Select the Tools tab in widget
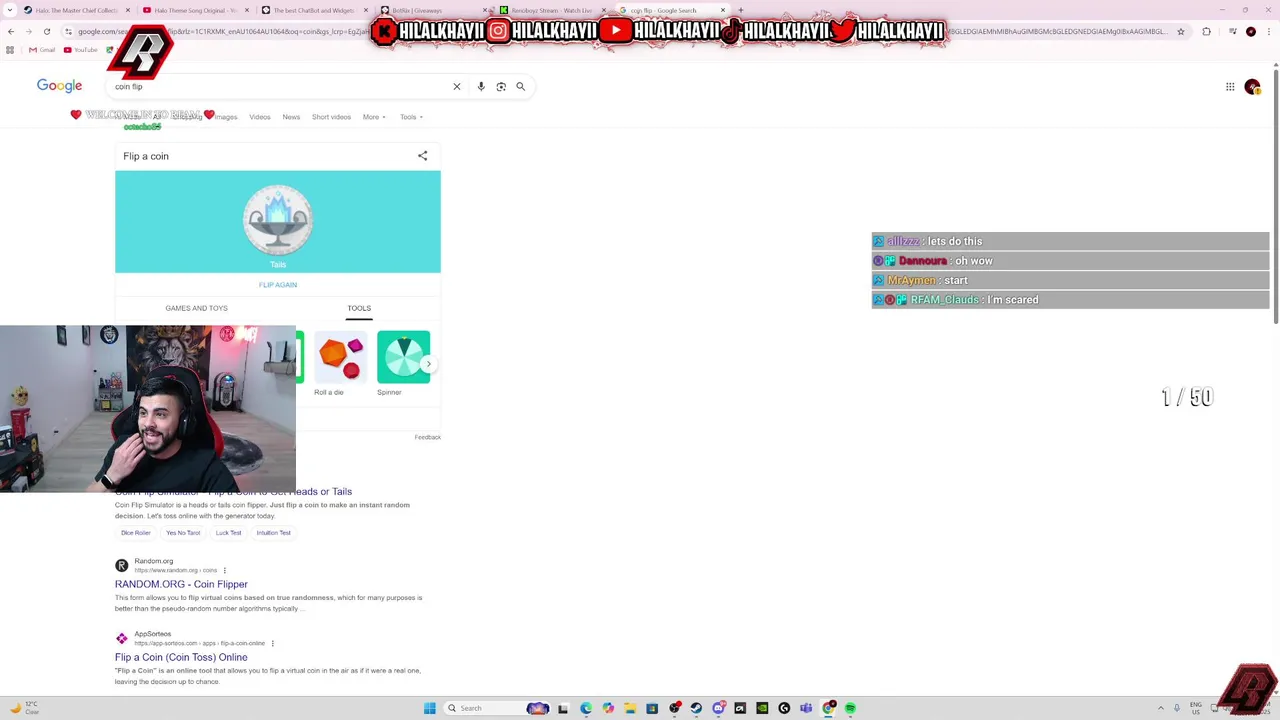The image size is (1280, 720). tap(359, 308)
